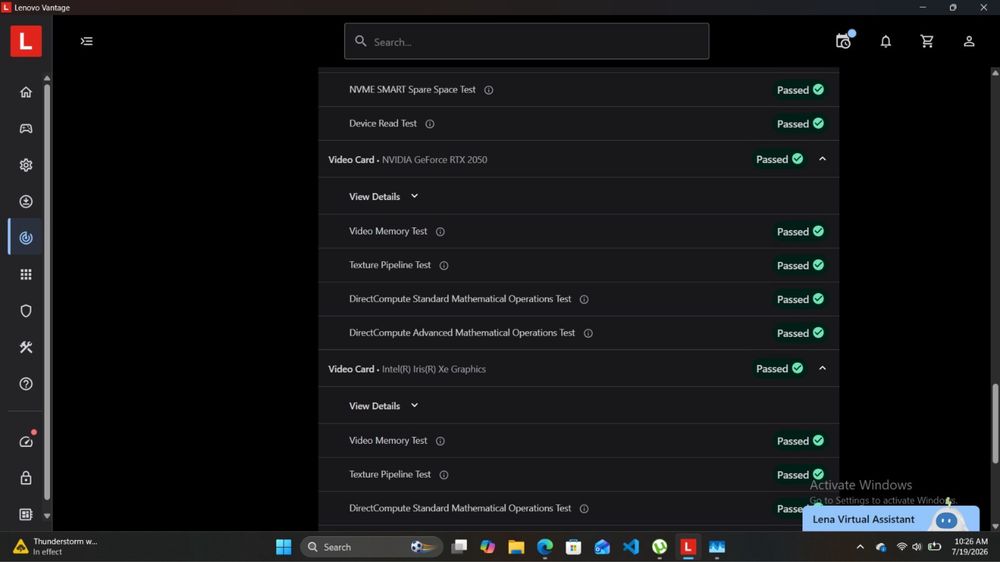The width and height of the screenshot is (1000, 562).
Task: Show info for Intel Iris Texture Pipeline Test
Action: coord(444,475)
